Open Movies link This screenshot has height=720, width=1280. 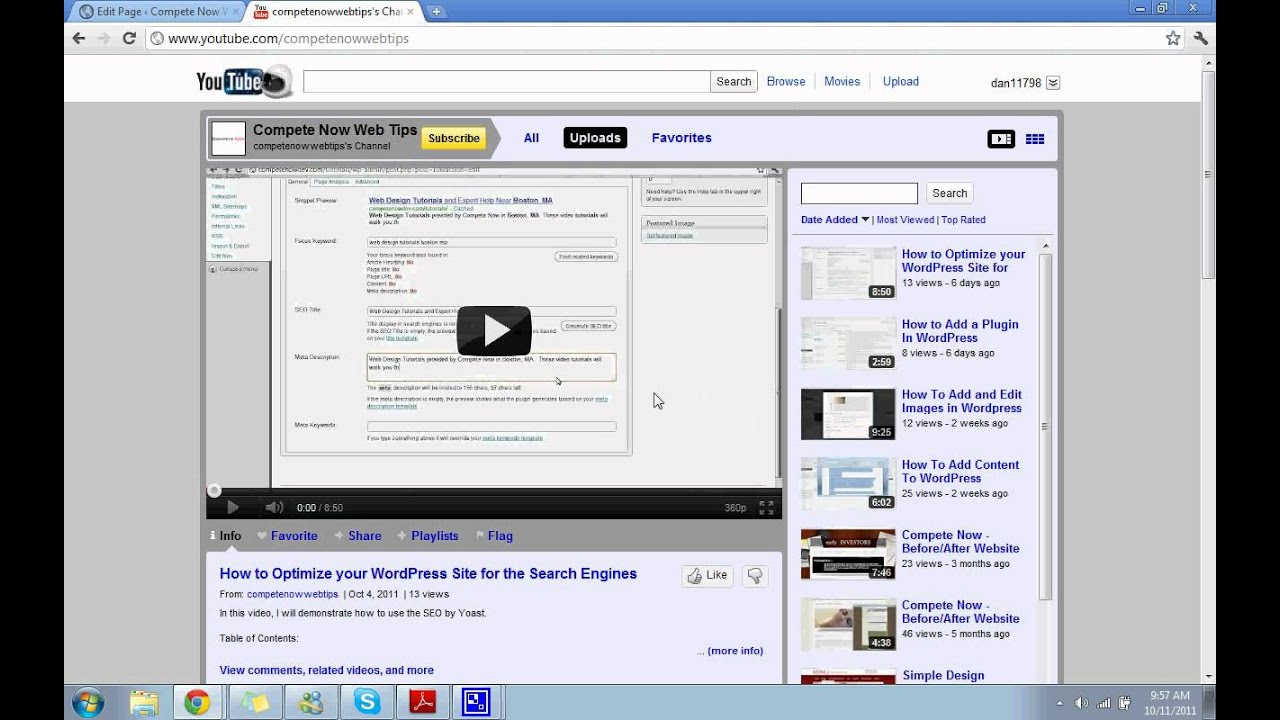pos(842,82)
